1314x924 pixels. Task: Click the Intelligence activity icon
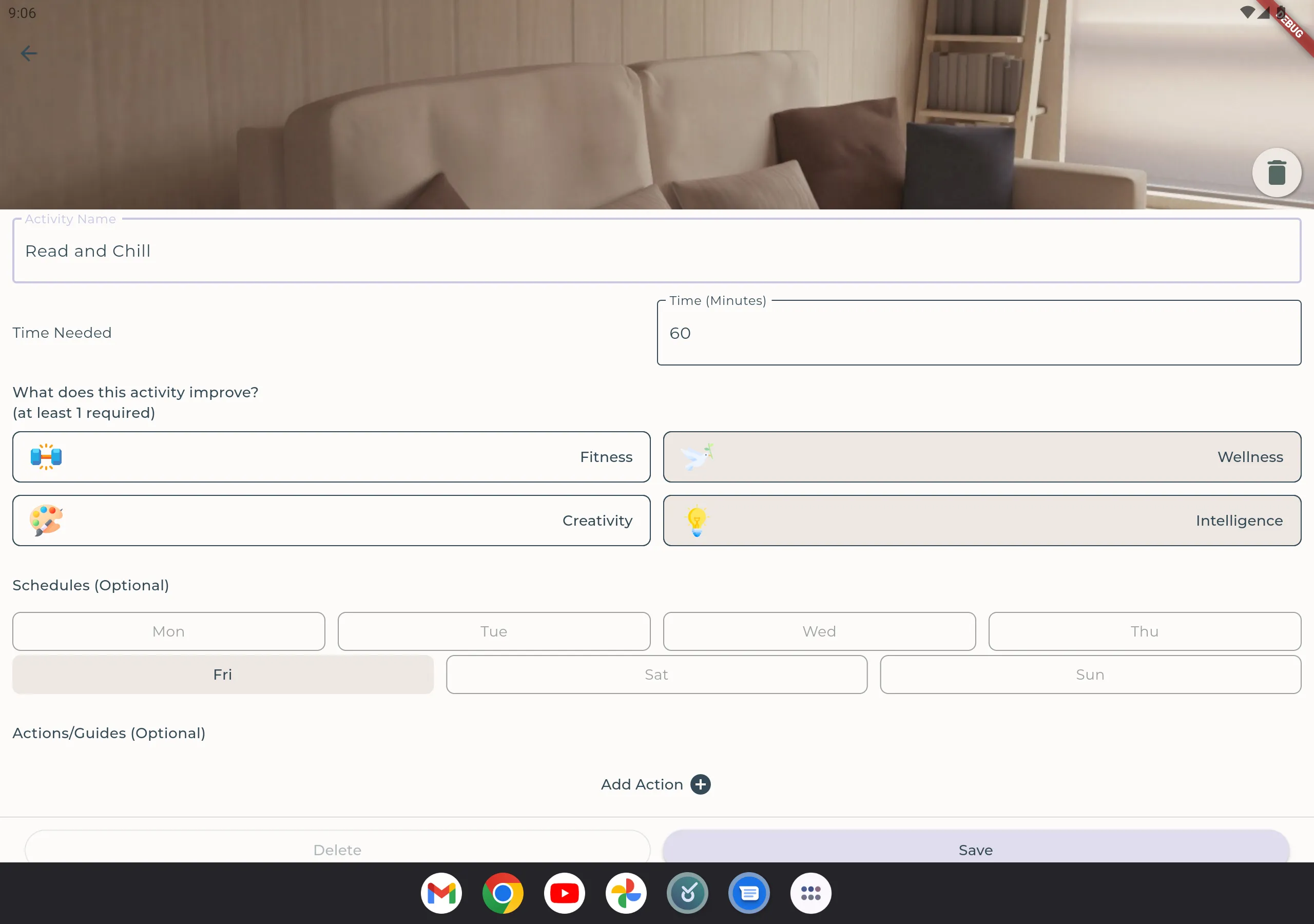pyautogui.click(x=697, y=520)
